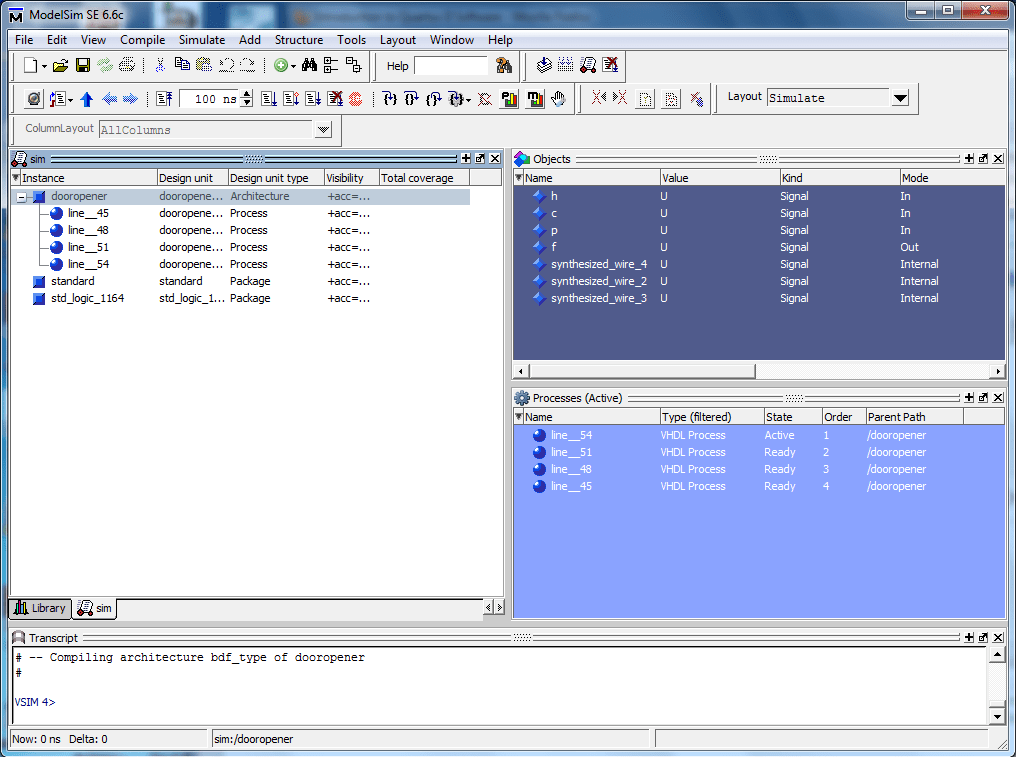Open the Layout dropdown showing Simulate
Image resolution: width=1016 pixels, height=757 pixels.
(x=899, y=98)
